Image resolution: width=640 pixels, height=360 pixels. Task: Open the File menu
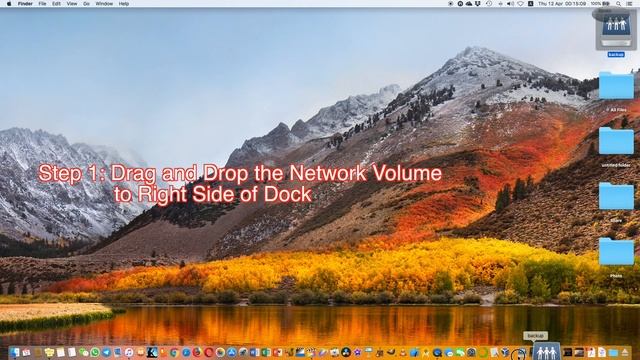coord(42,4)
